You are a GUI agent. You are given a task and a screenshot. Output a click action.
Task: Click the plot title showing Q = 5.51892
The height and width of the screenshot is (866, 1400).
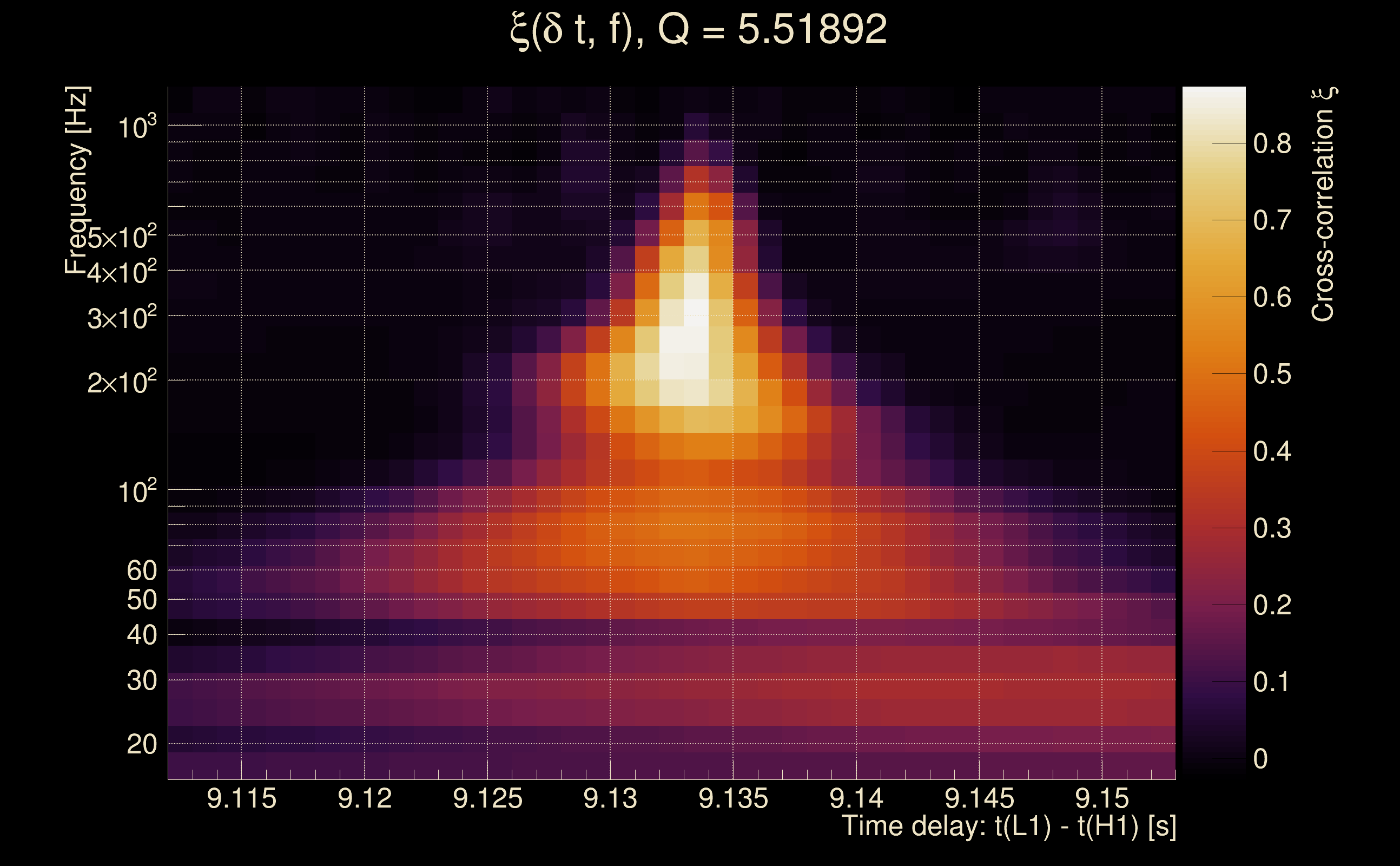tap(698, 30)
